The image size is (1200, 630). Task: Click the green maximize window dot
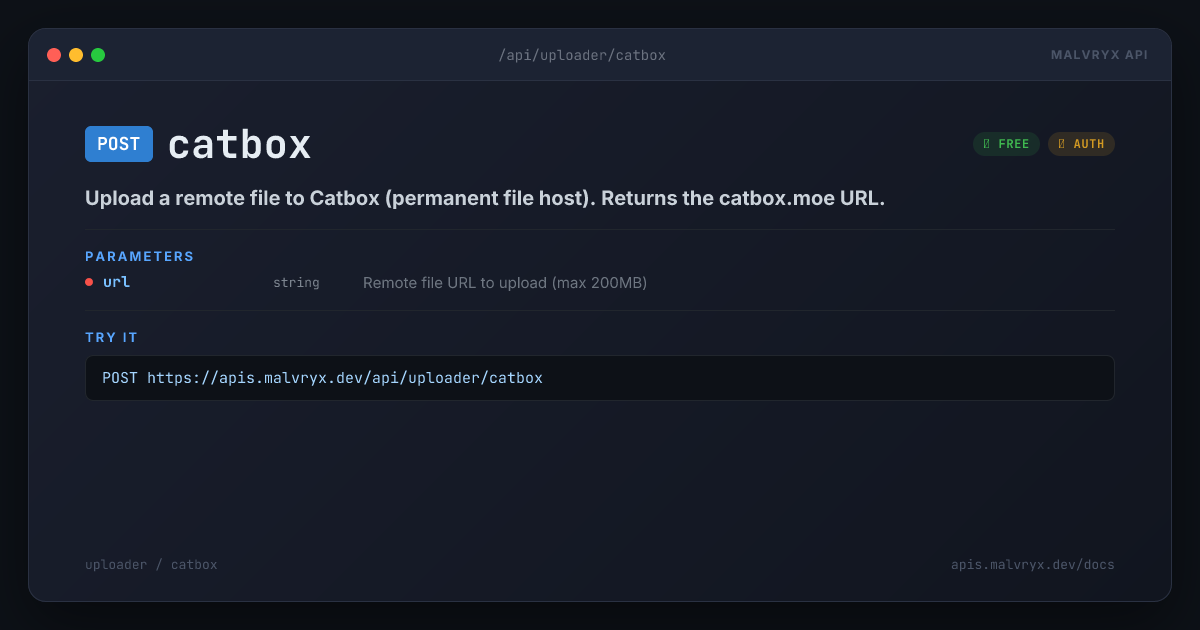[98, 55]
